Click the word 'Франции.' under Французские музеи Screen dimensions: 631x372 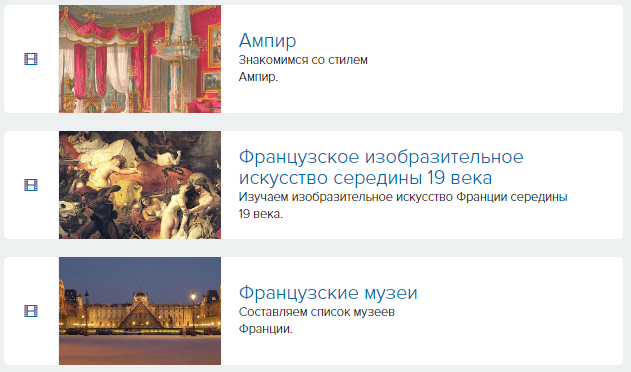(x=266, y=329)
